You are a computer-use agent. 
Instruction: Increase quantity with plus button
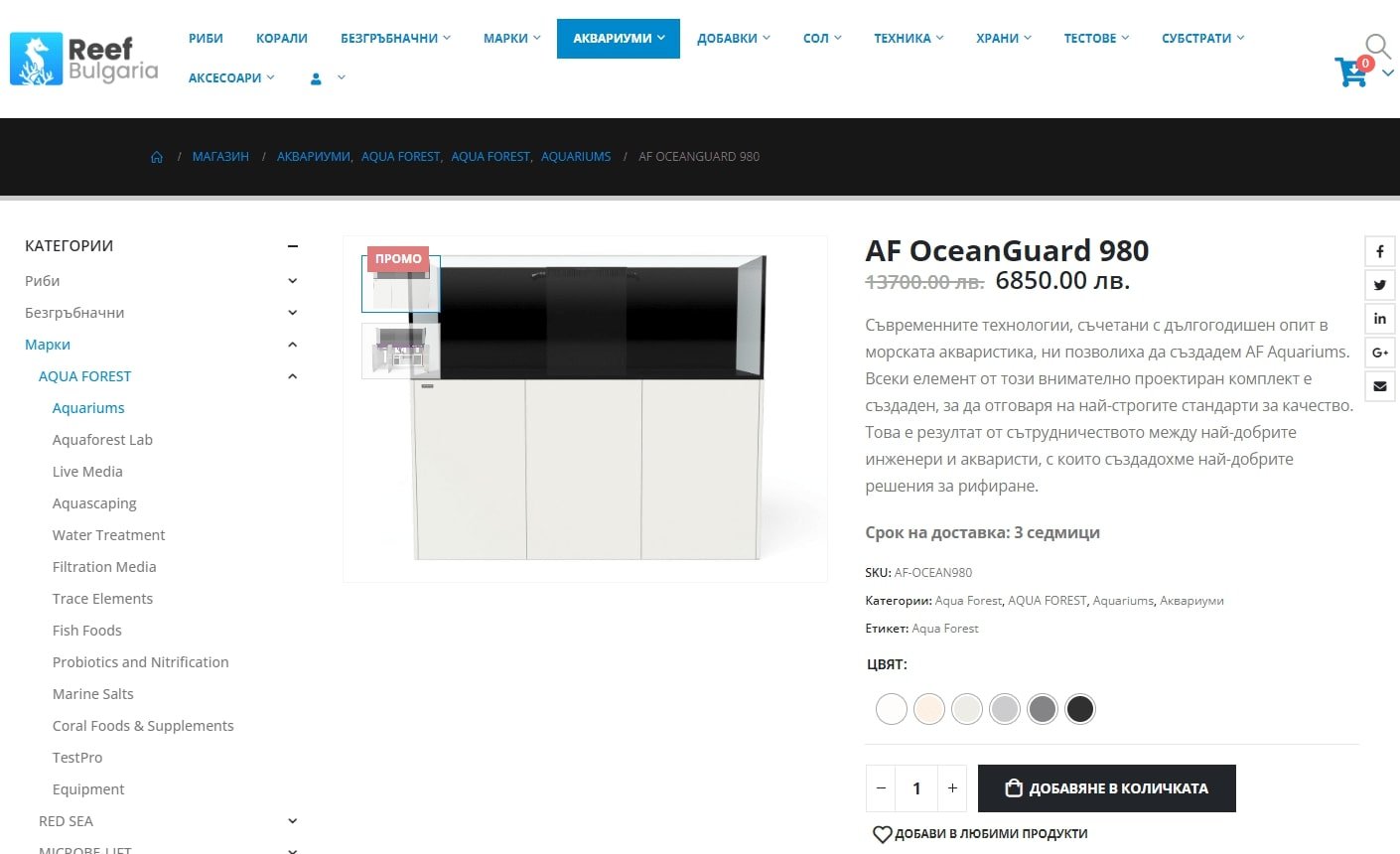point(952,788)
